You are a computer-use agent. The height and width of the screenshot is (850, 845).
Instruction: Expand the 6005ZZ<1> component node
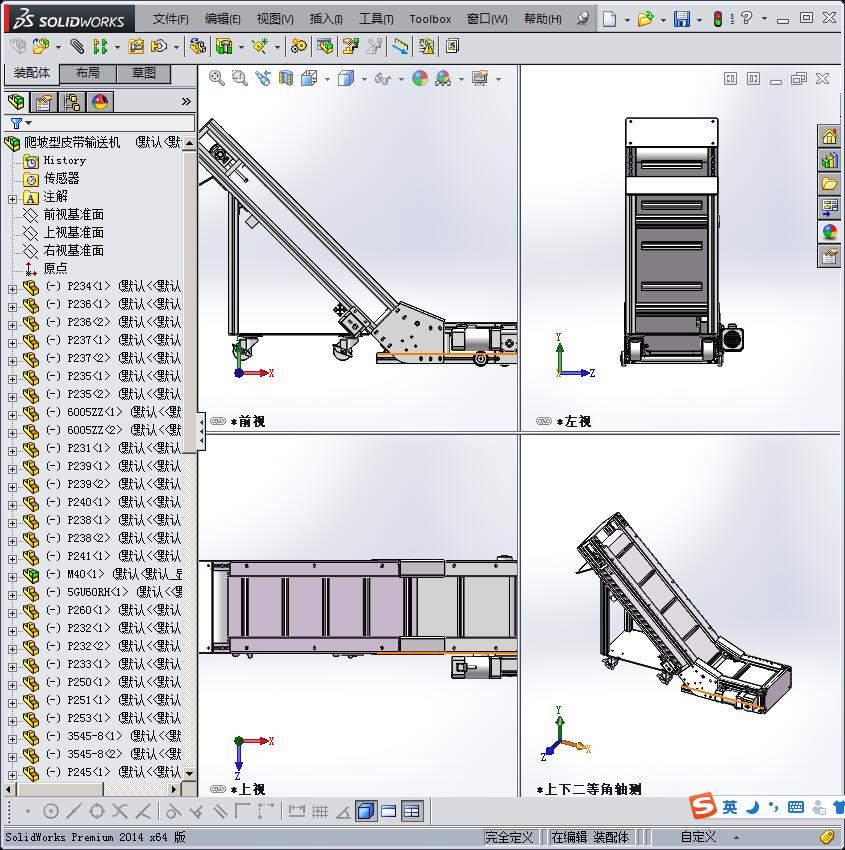coord(12,415)
